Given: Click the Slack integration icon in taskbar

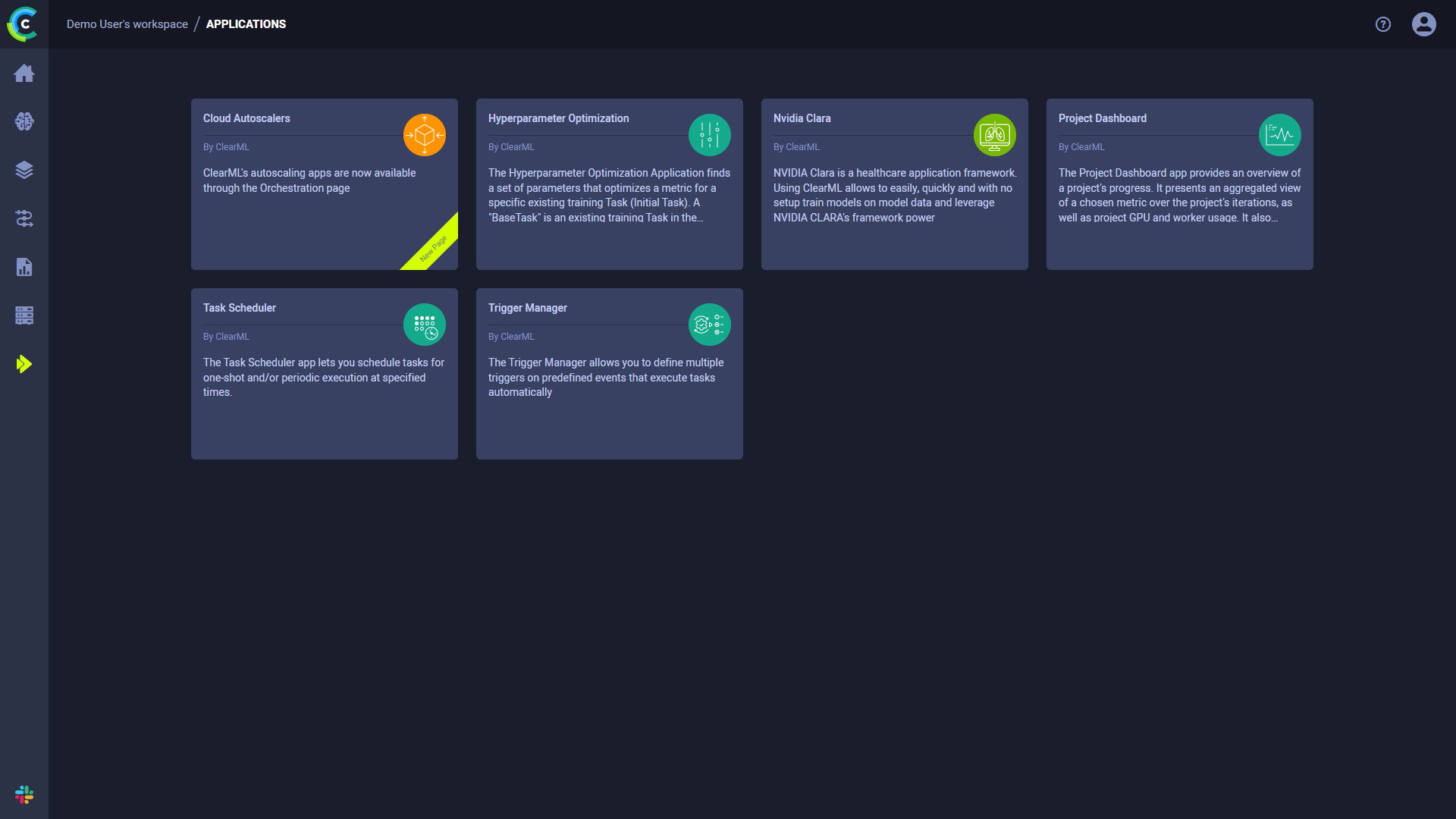Looking at the screenshot, I should (x=24, y=794).
